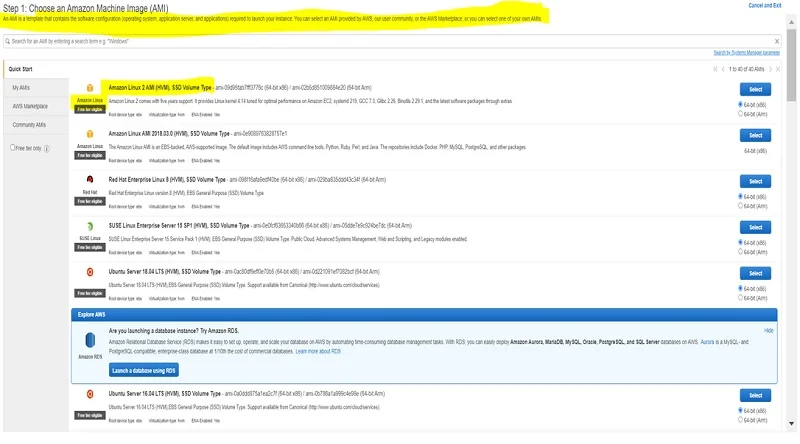800x444 pixels.
Task: Switch to the AWS Marketplace tab
Action: click(36, 106)
